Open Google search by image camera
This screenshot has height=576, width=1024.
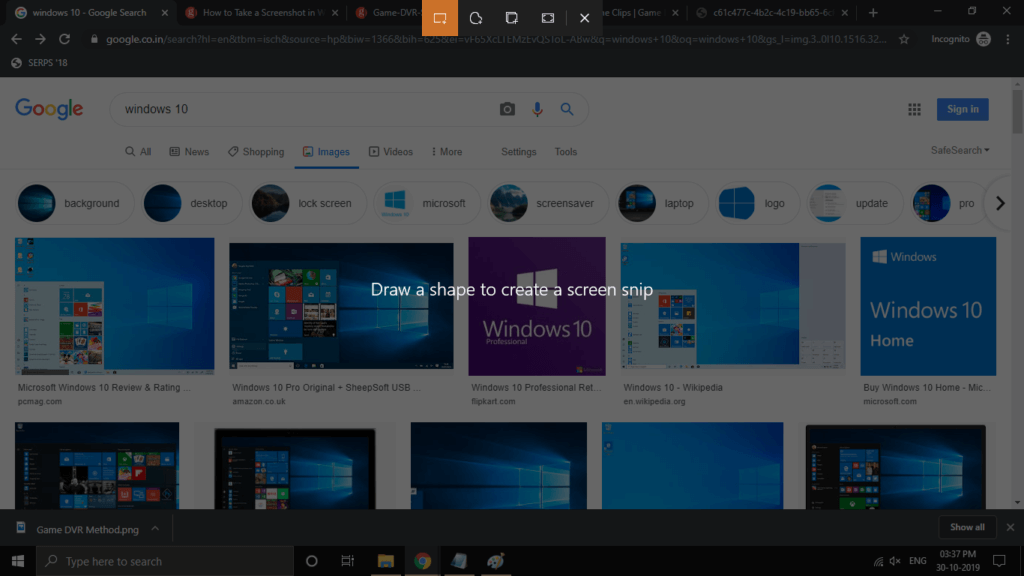[x=507, y=109]
